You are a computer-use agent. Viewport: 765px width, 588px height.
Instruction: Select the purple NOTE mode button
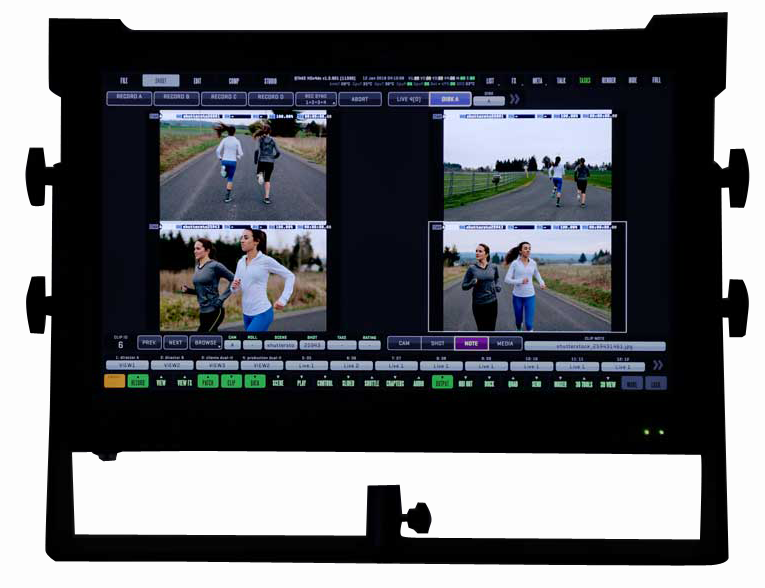pyautogui.click(x=470, y=343)
